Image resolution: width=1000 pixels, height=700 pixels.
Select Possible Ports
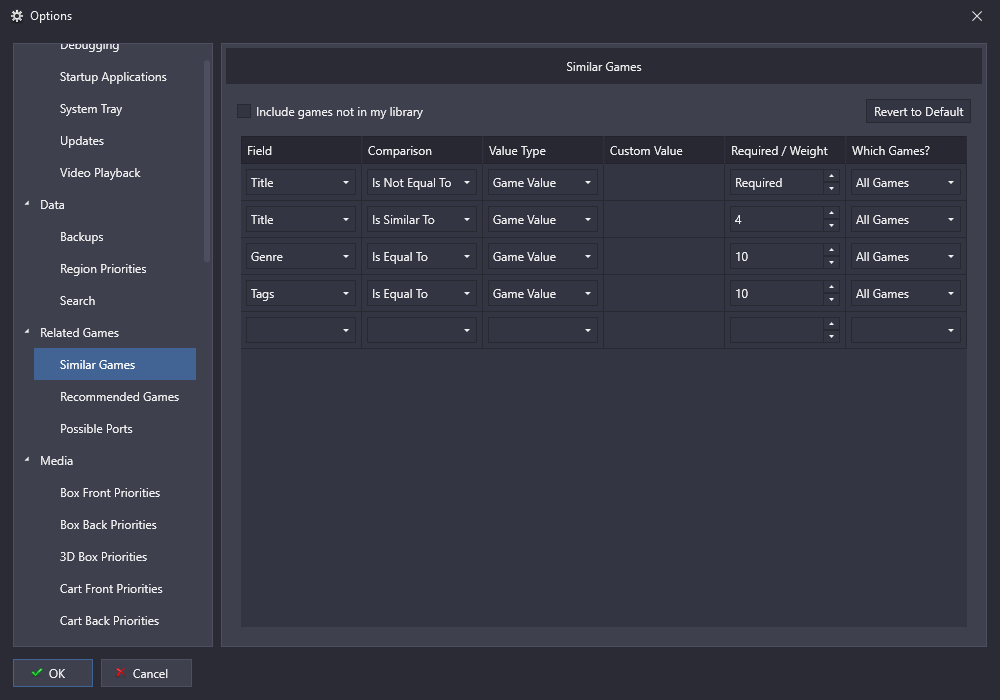(x=96, y=428)
